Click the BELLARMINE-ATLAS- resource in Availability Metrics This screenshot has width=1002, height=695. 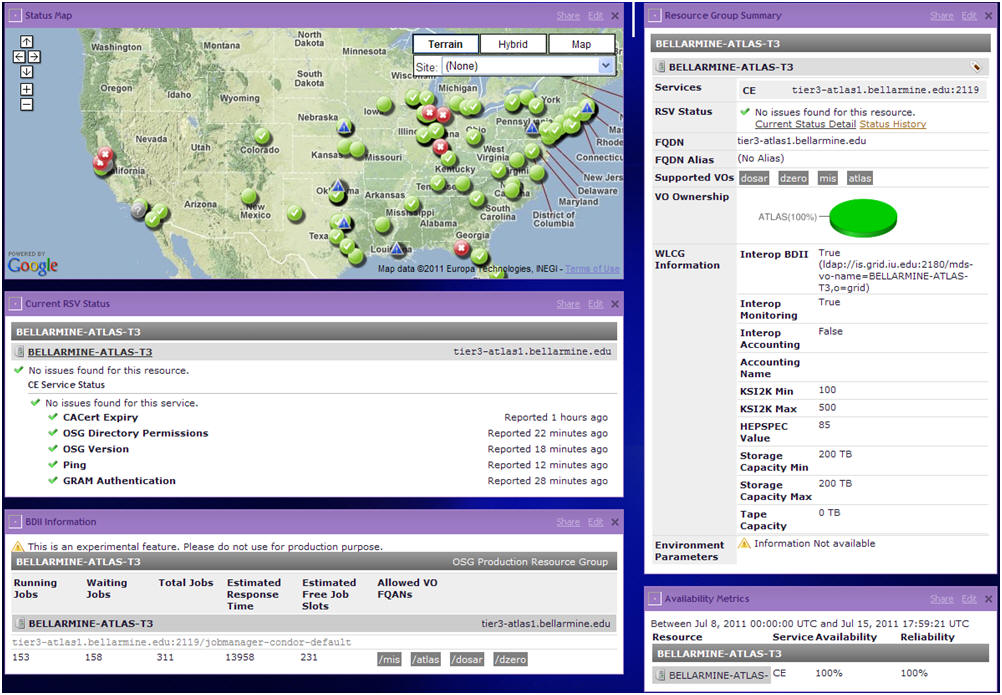[713, 675]
